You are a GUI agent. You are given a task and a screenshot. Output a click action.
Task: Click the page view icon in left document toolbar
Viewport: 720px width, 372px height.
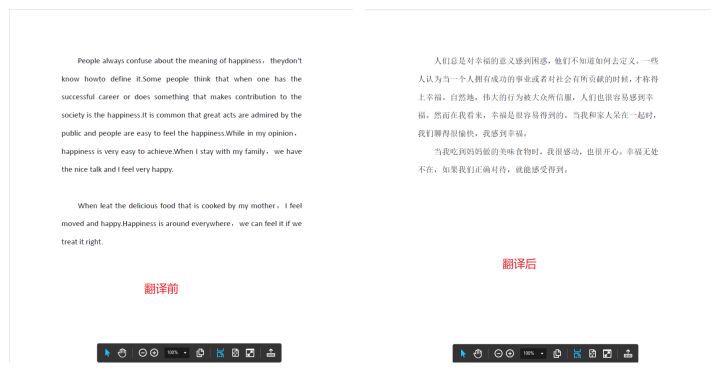pos(200,353)
